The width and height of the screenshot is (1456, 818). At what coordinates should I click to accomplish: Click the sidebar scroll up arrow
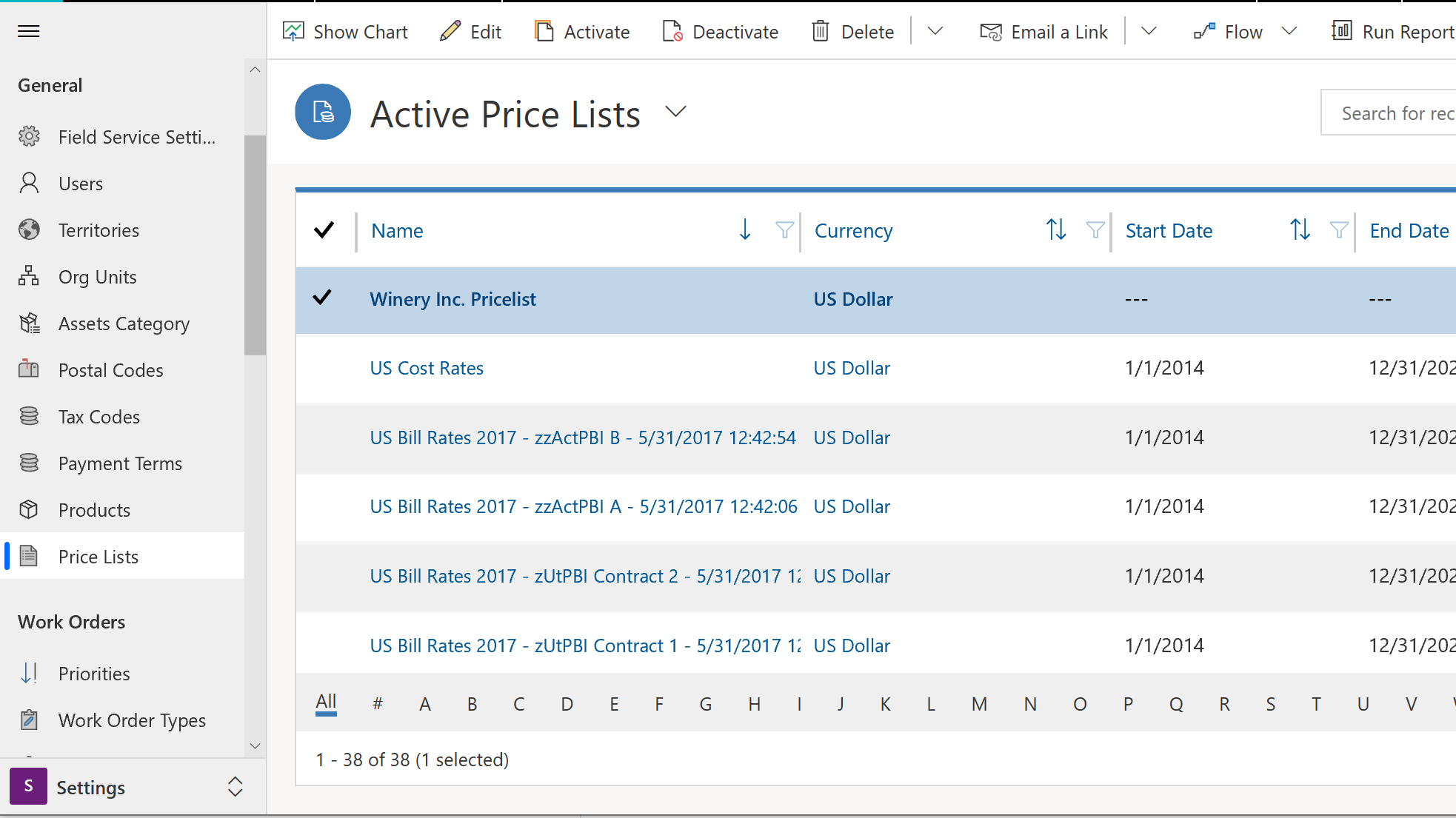point(255,70)
